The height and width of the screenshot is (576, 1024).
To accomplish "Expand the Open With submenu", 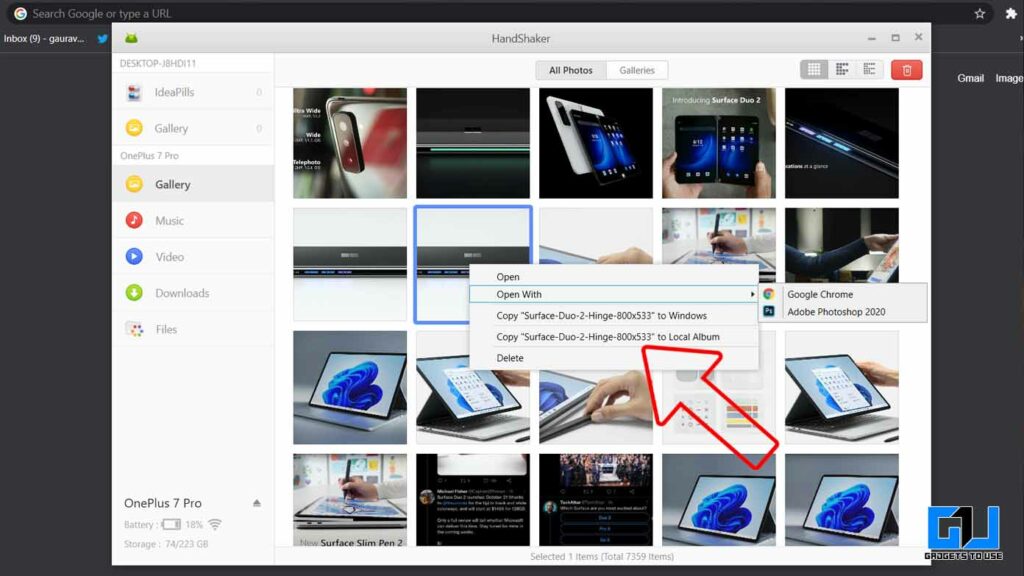I will pyautogui.click(x=614, y=295).
